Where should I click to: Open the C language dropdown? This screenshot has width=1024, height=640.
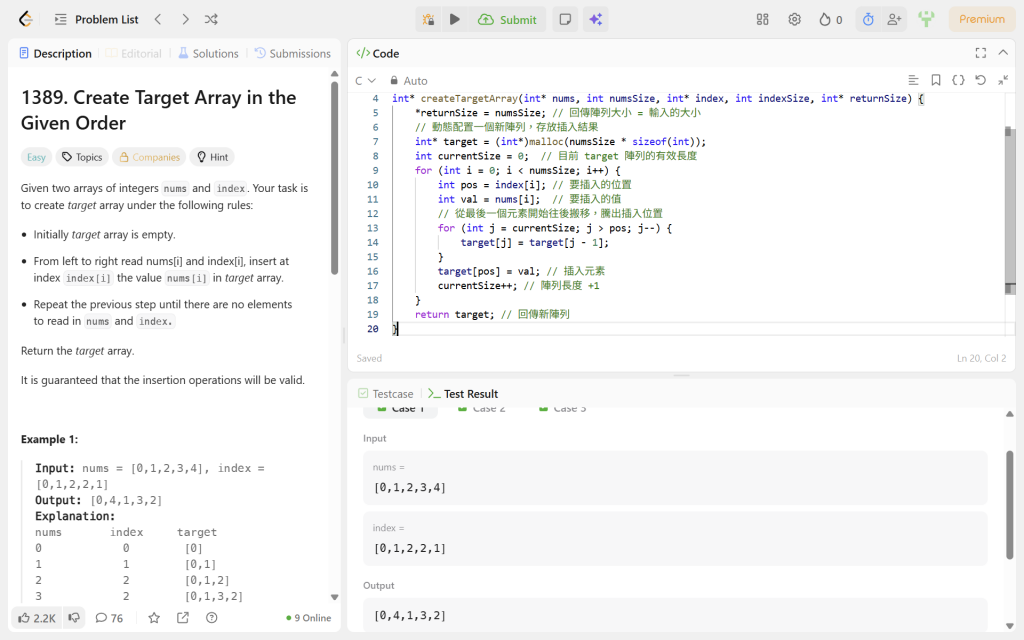[x=365, y=81]
